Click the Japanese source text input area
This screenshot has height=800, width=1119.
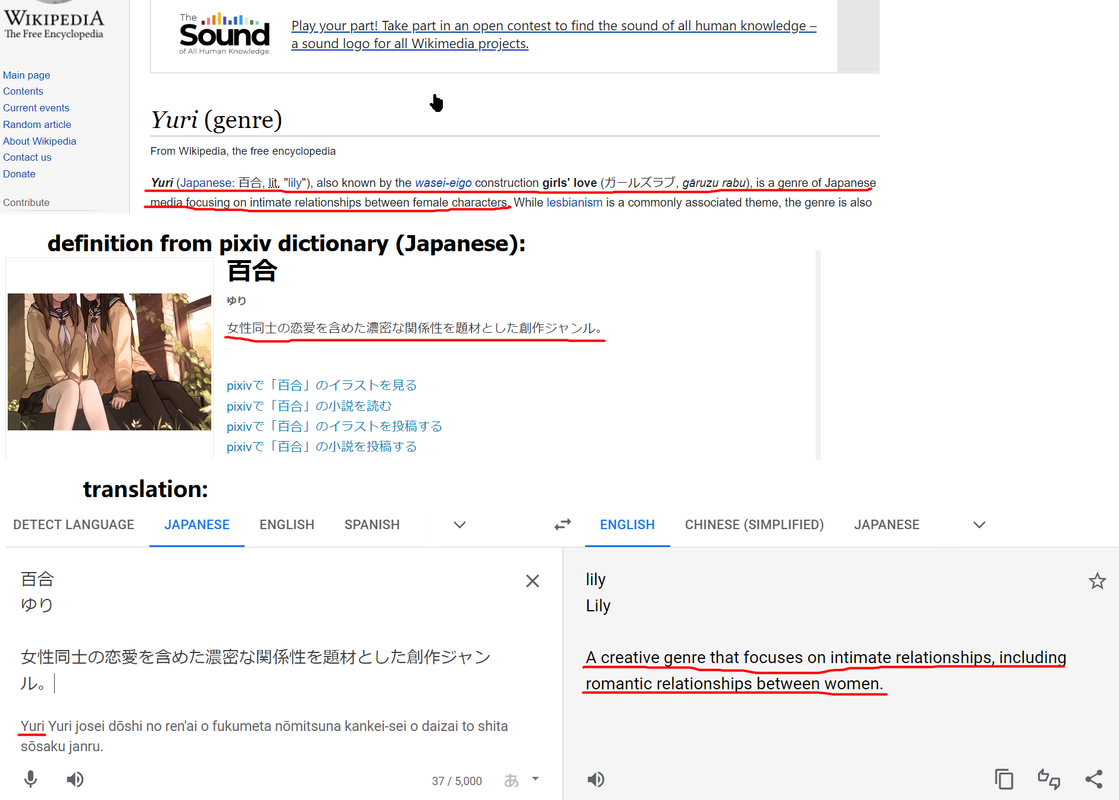click(x=255, y=631)
